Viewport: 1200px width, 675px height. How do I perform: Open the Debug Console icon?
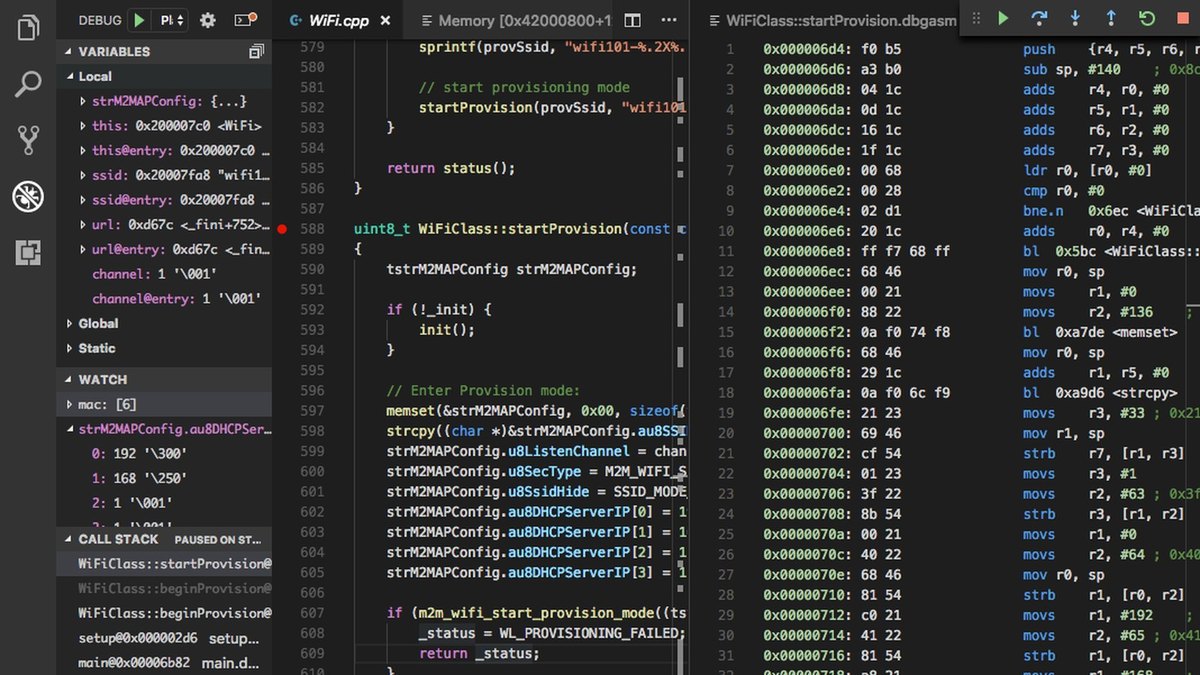243,20
